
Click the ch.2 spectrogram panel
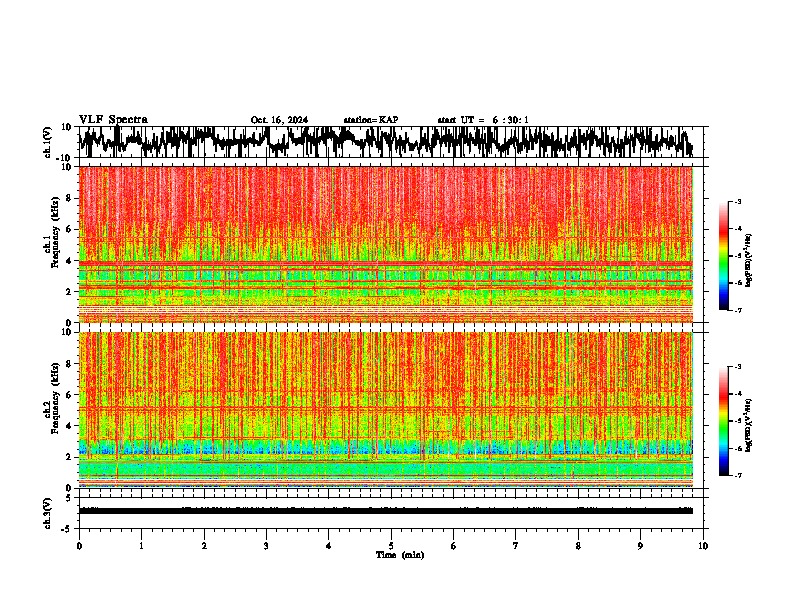[x=386, y=410]
